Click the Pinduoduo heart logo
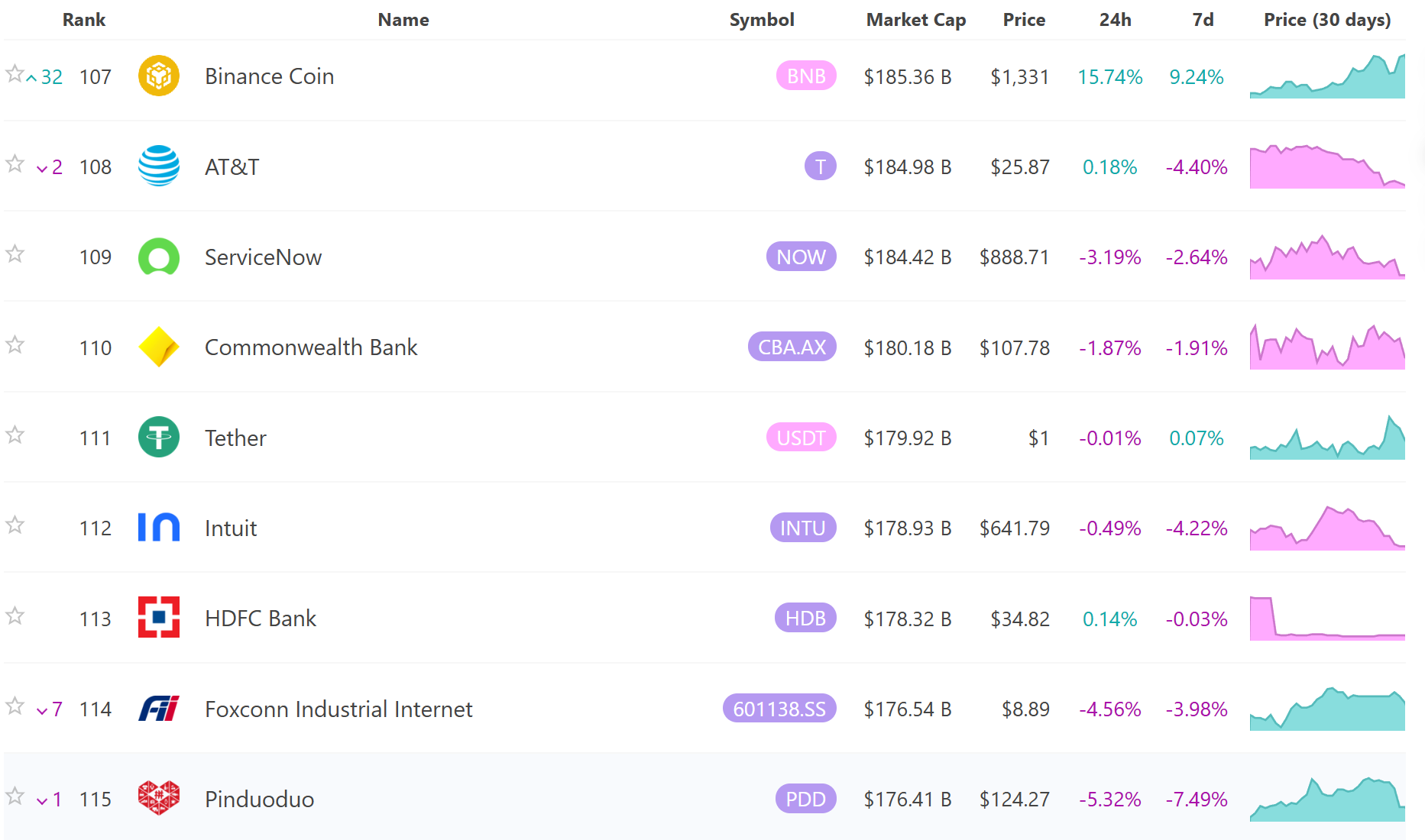The width and height of the screenshot is (1425, 840). [x=158, y=799]
